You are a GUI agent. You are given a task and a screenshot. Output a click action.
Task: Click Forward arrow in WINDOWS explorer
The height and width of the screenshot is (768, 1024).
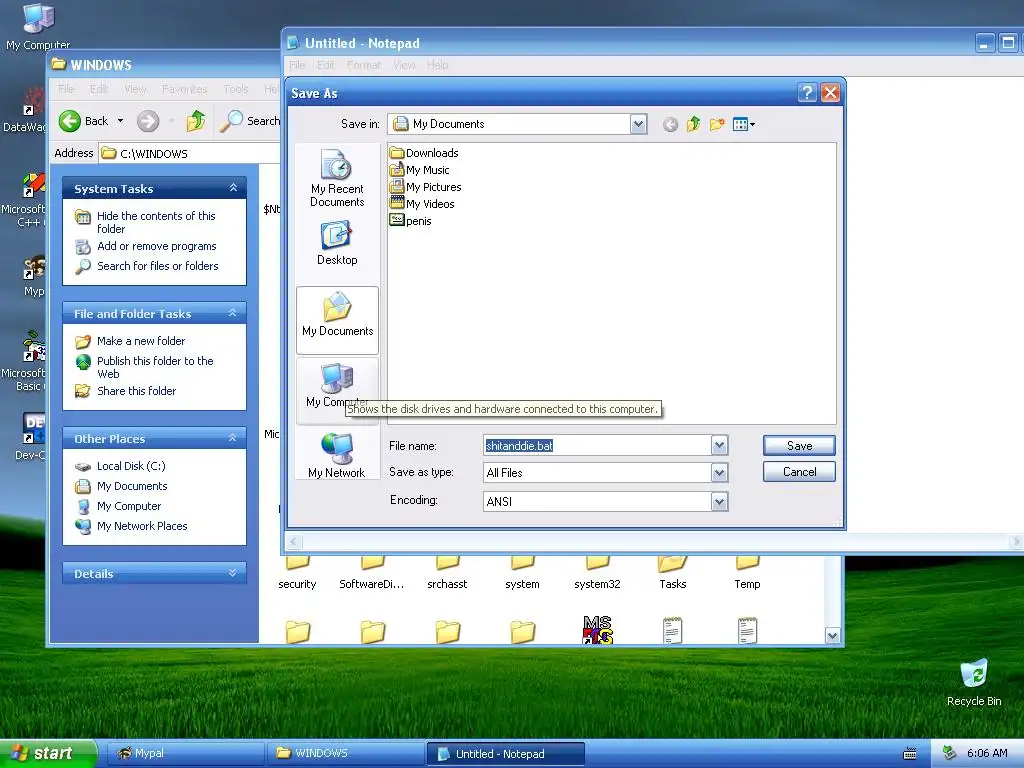click(148, 121)
